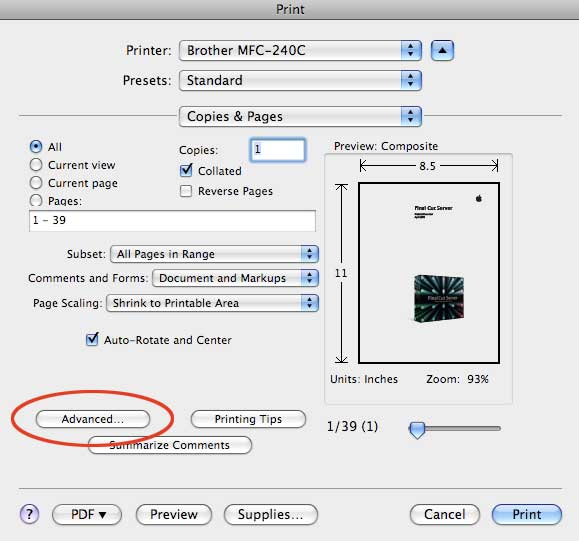Screen dimensions: 579x541
Task: Click the Summarize Comments button
Action: click(170, 445)
